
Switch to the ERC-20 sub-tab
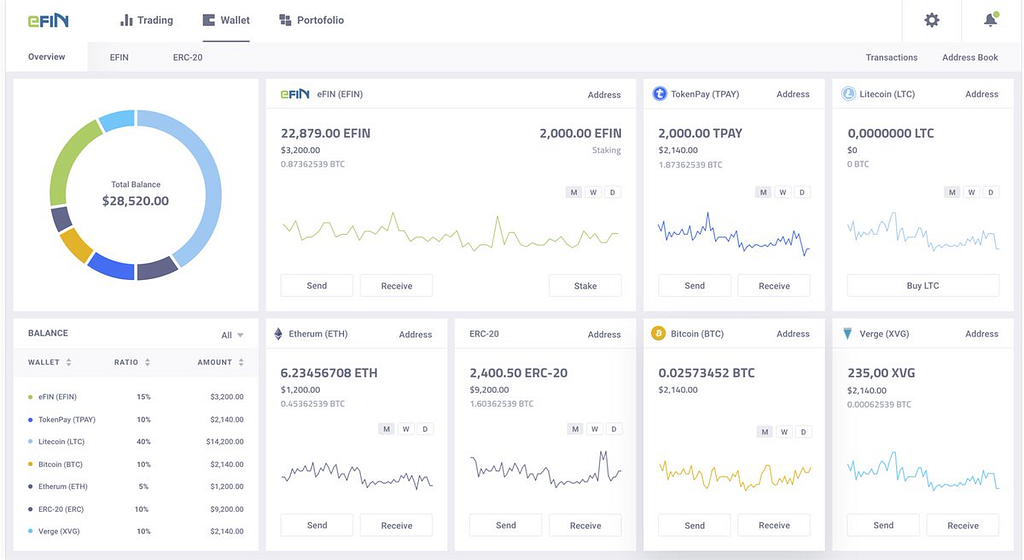tap(187, 58)
